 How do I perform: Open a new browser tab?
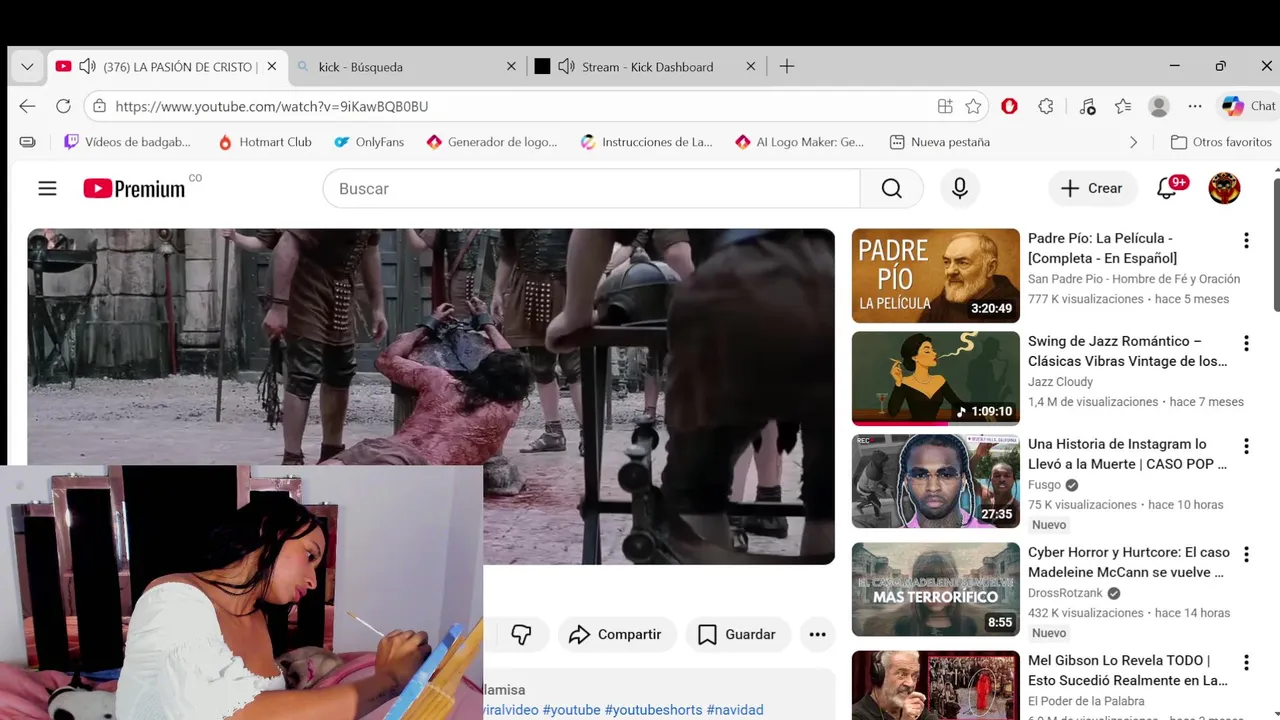(x=787, y=67)
